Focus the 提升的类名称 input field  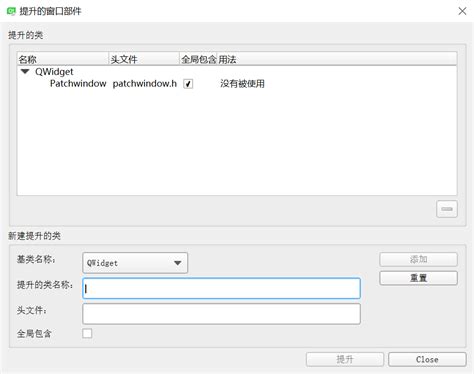point(221,288)
